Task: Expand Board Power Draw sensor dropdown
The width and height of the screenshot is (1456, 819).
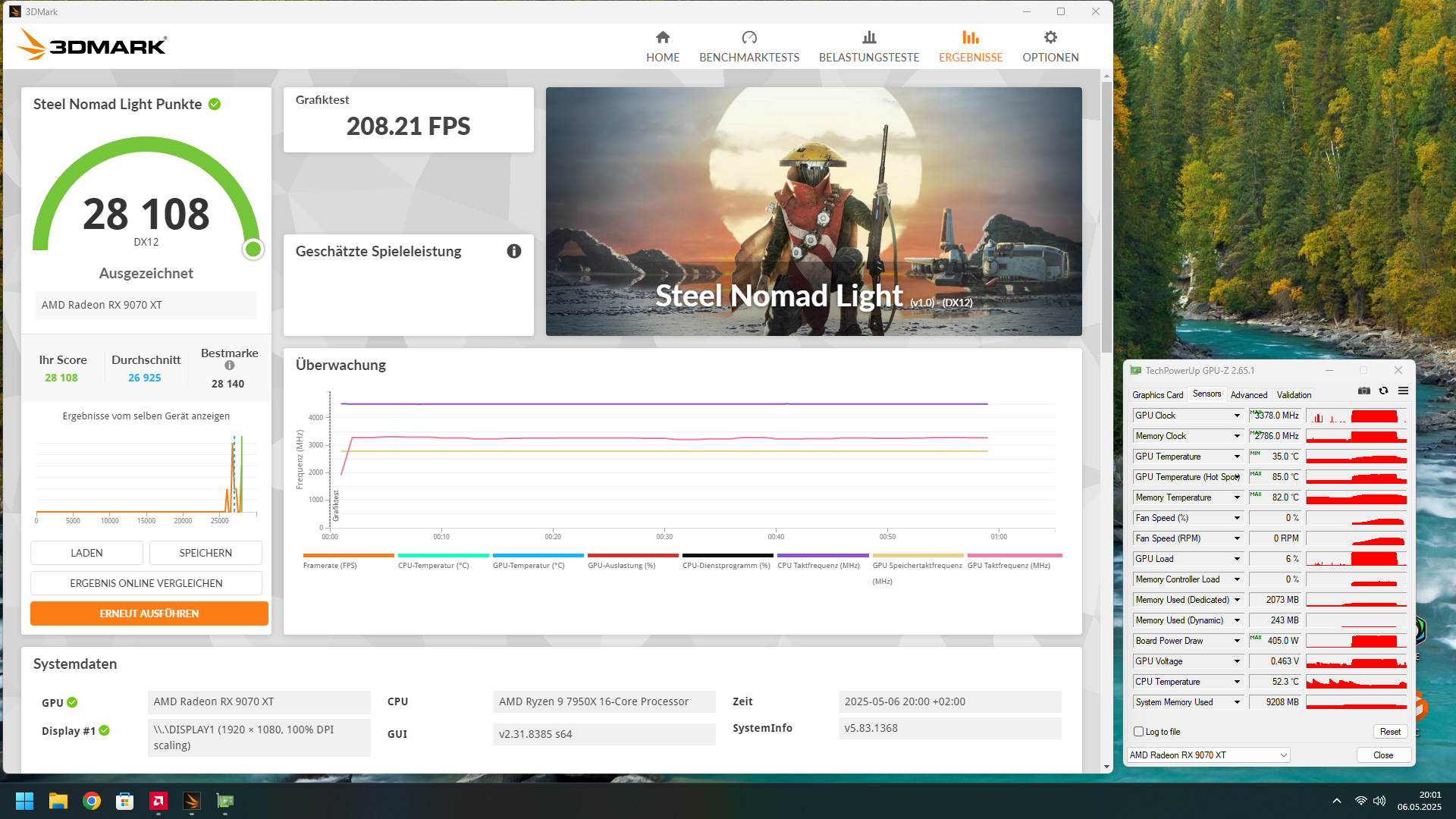Action: (x=1237, y=641)
